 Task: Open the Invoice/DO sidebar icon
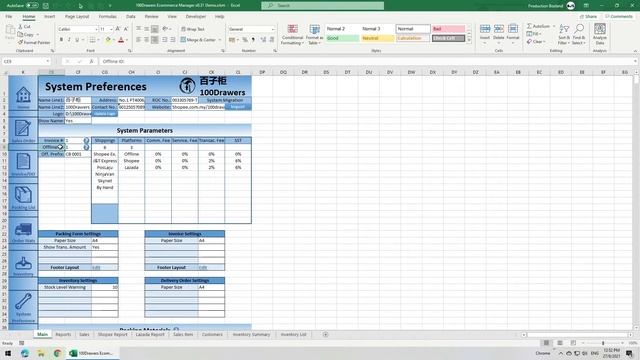click(x=23, y=162)
